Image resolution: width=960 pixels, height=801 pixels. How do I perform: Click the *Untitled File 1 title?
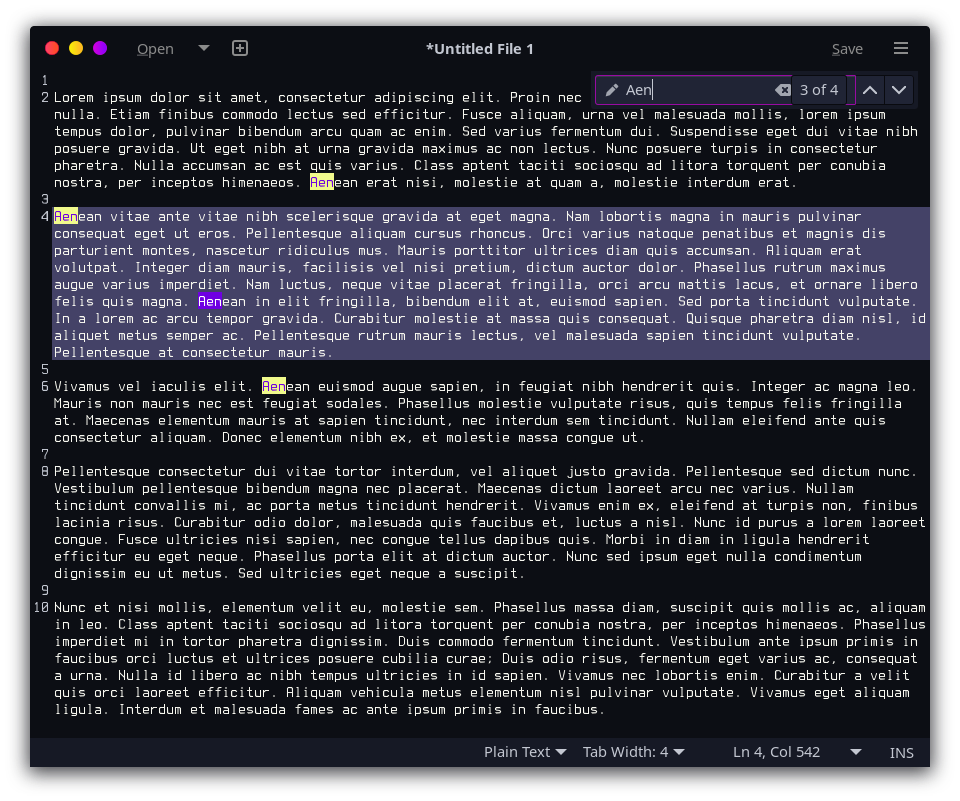tap(480, 49)
